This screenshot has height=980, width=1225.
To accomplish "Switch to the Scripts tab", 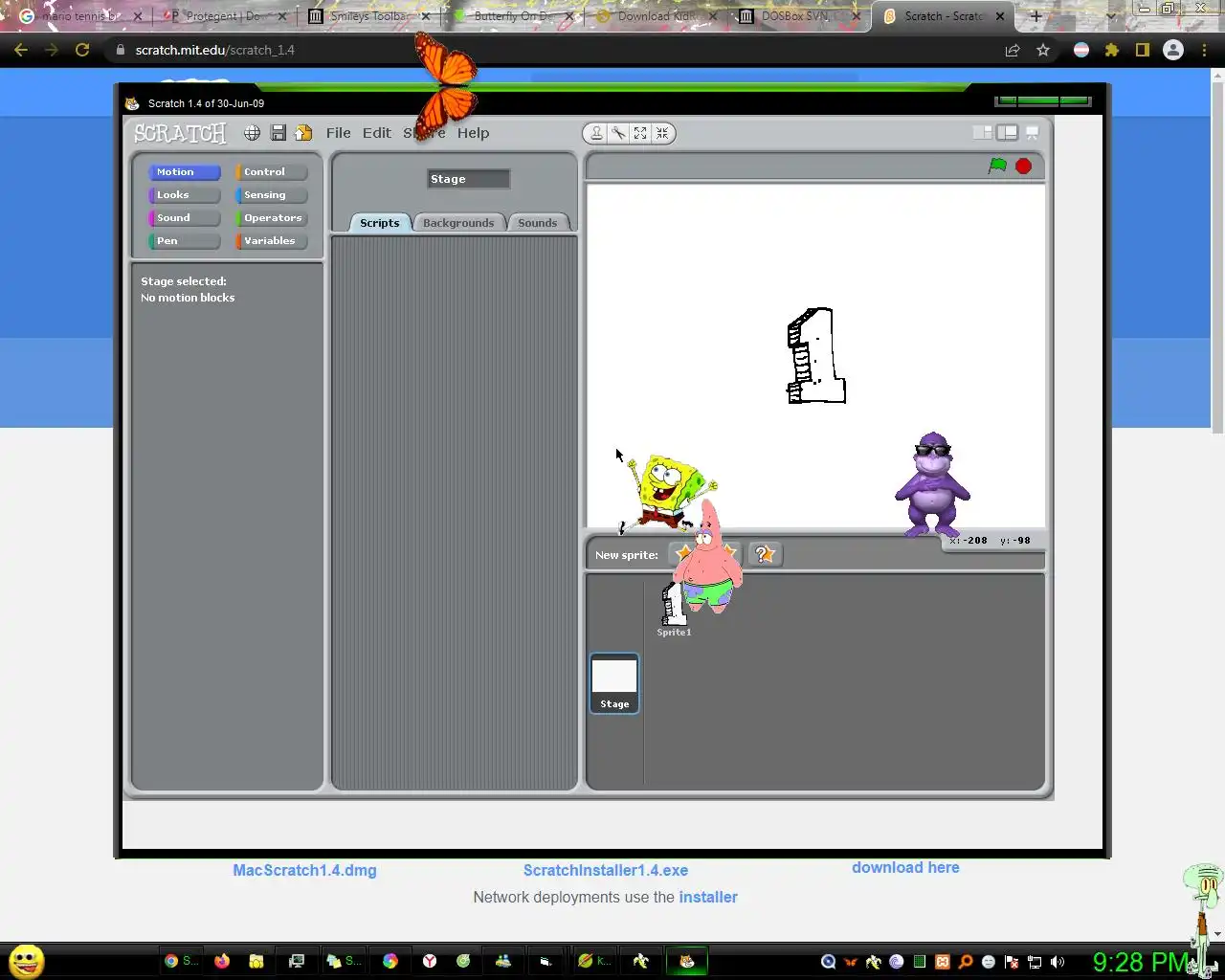I will click(380, 223).
